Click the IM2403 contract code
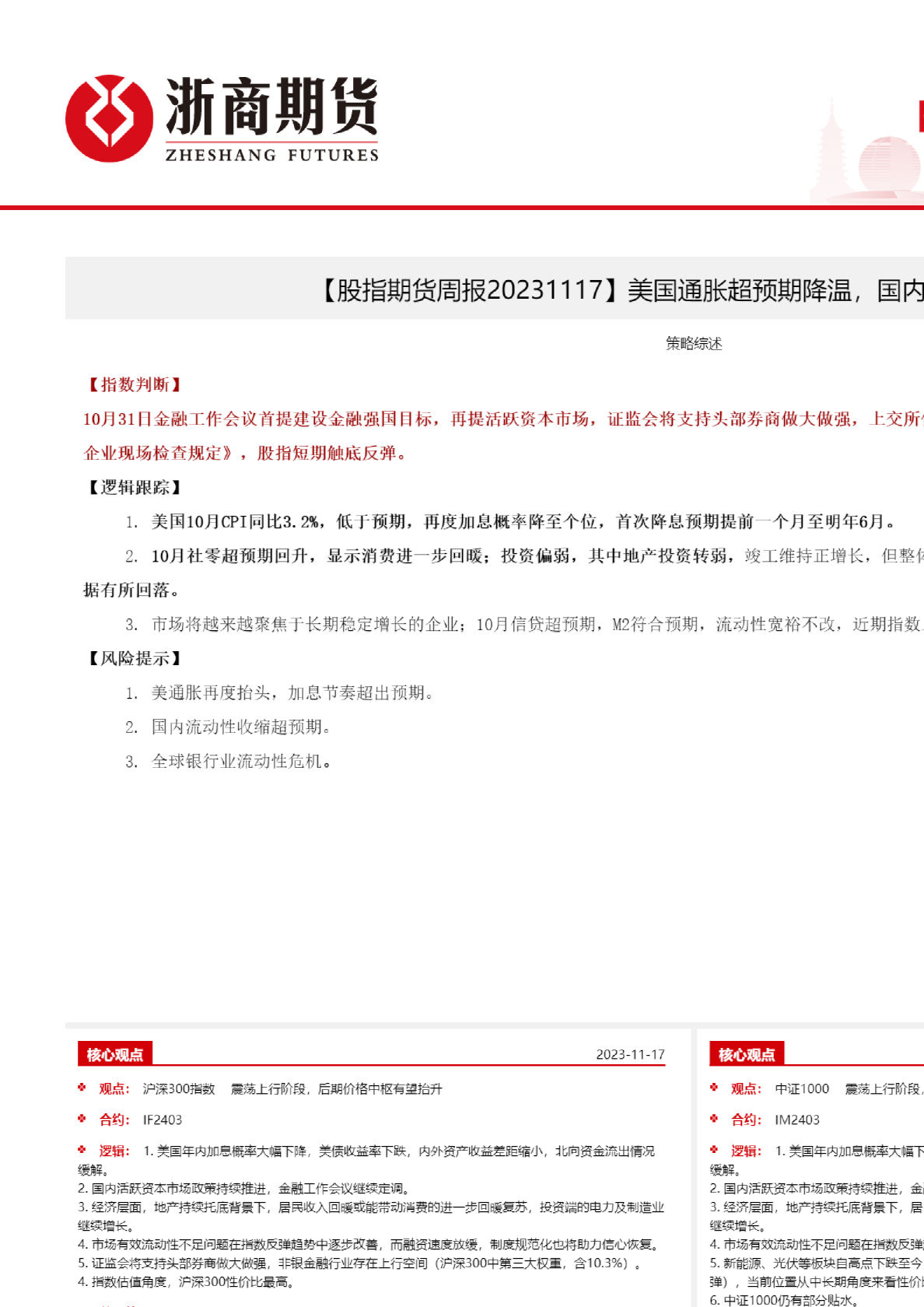 pos(797,1120)
